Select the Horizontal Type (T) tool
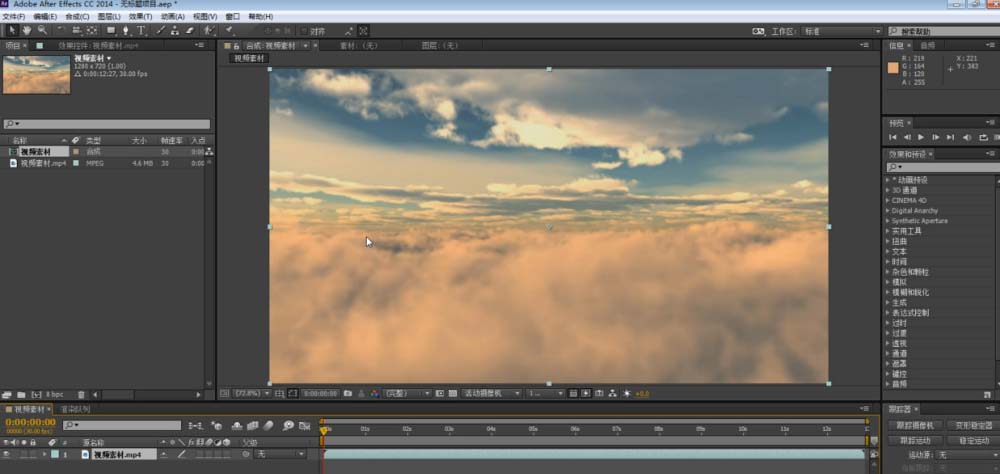 click(x=141, y=31)
